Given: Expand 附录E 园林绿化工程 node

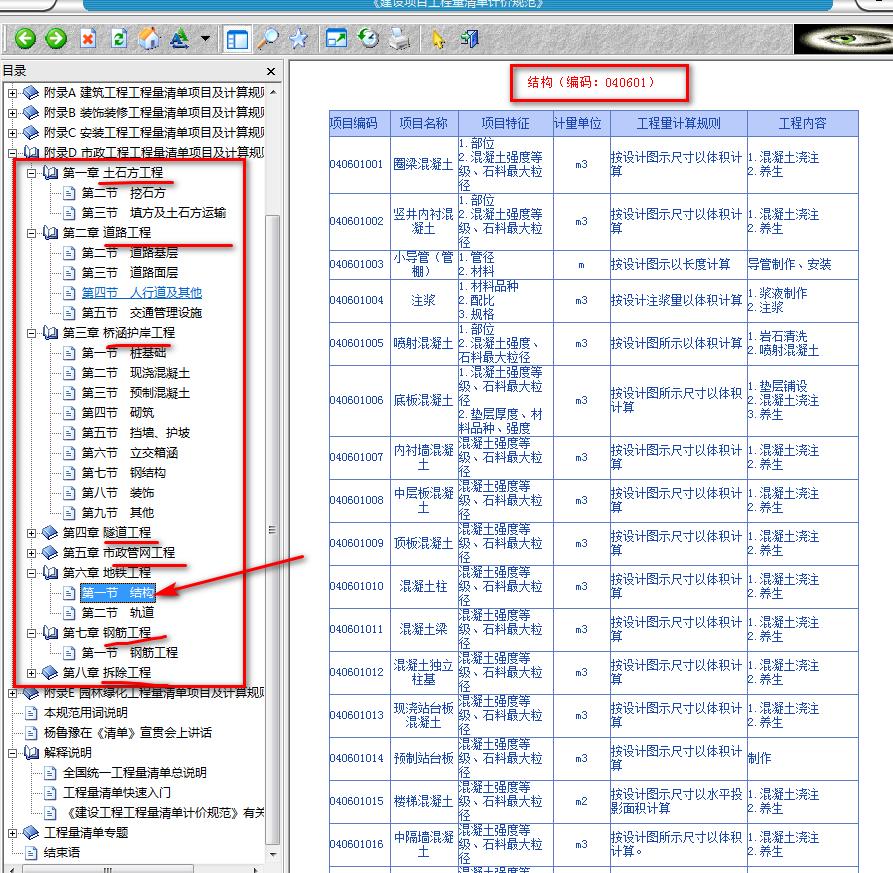Looking at the screenshot, I should coord(13,692).
